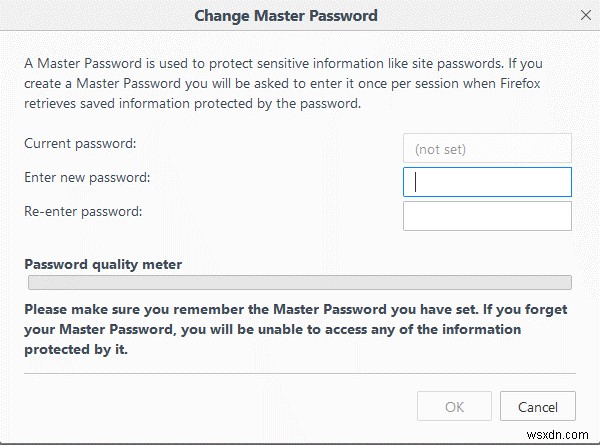Select the disabled current password '(not set)' field
600x445 pixels.
click(487, 149)
